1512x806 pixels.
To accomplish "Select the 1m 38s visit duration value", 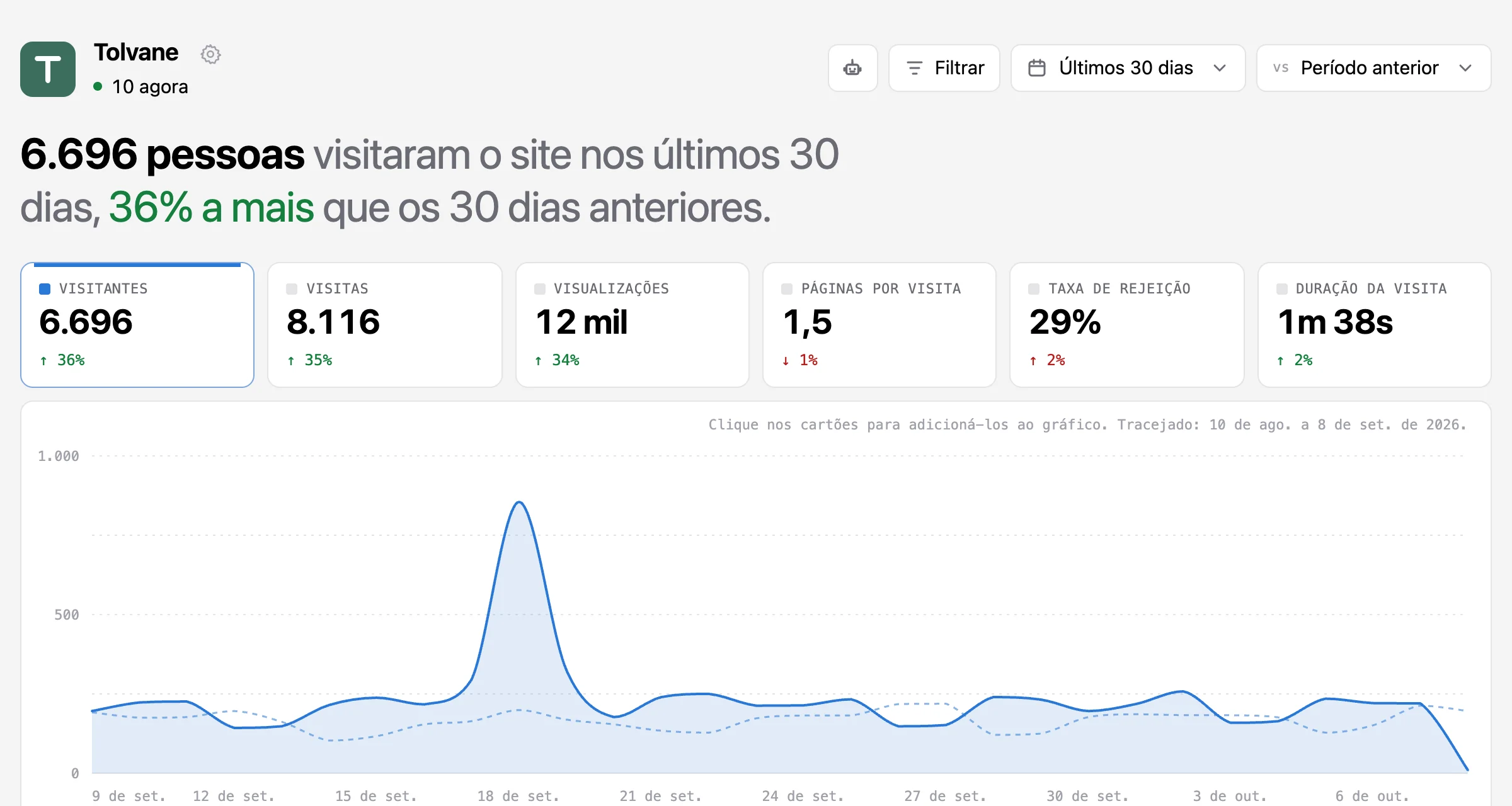I will coord(1335,322).
